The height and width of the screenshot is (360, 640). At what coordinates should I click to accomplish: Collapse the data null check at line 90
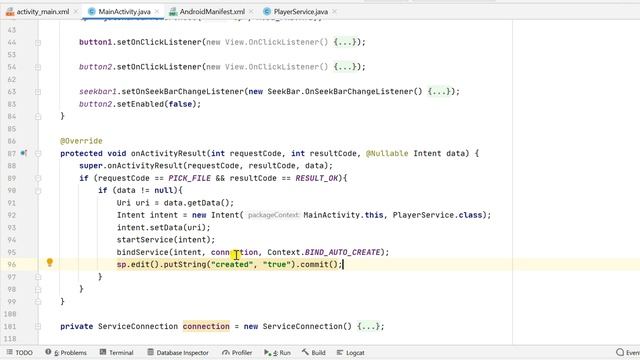coord(38,191)
